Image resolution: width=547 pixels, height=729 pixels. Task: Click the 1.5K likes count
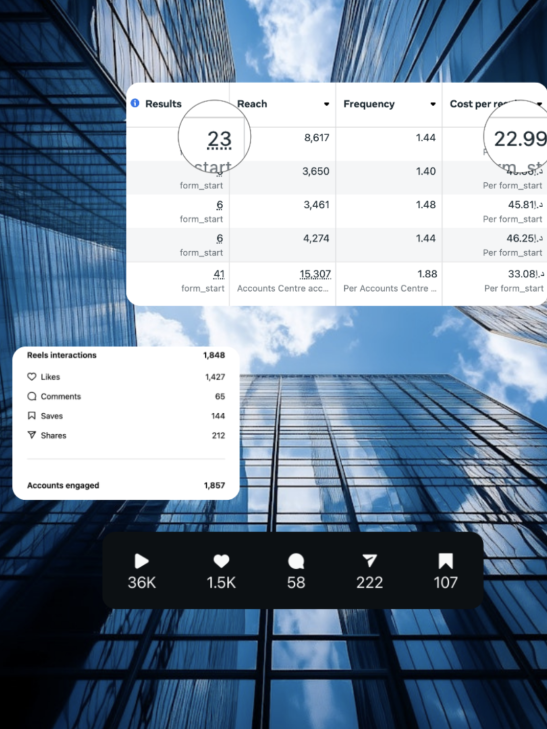(x=221, y=583)
